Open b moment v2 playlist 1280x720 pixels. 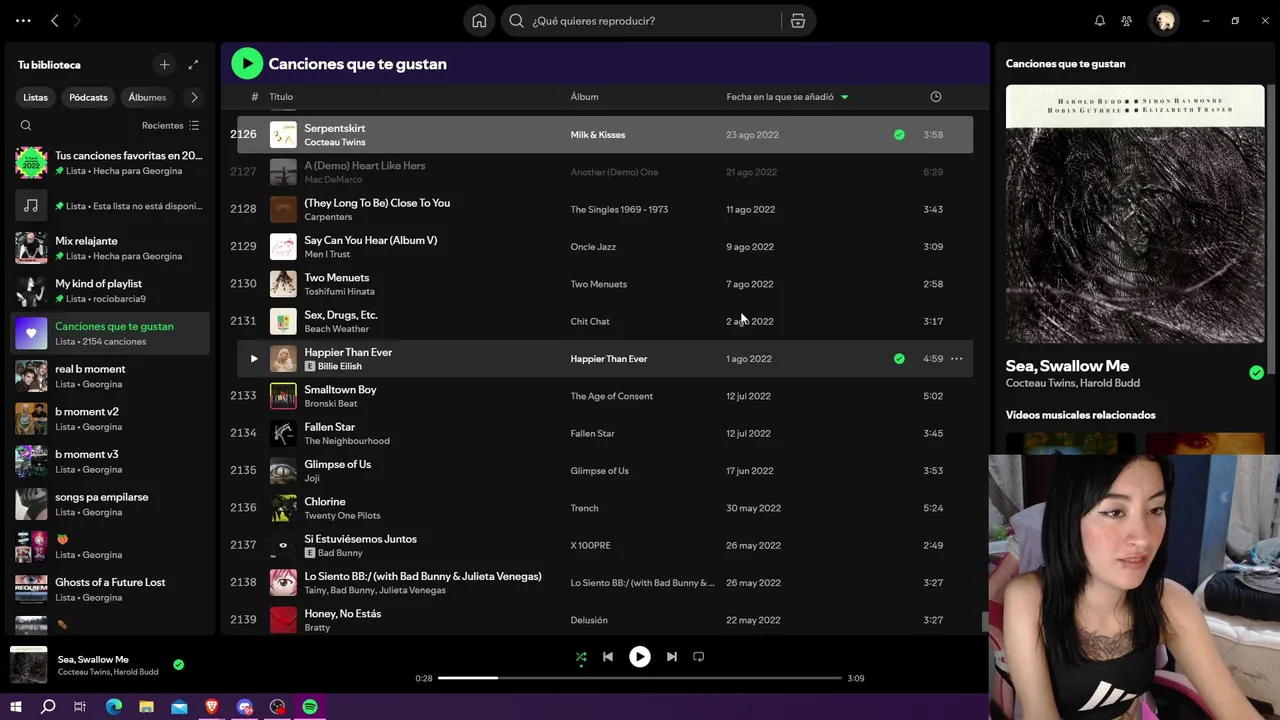tap(110, 419)
